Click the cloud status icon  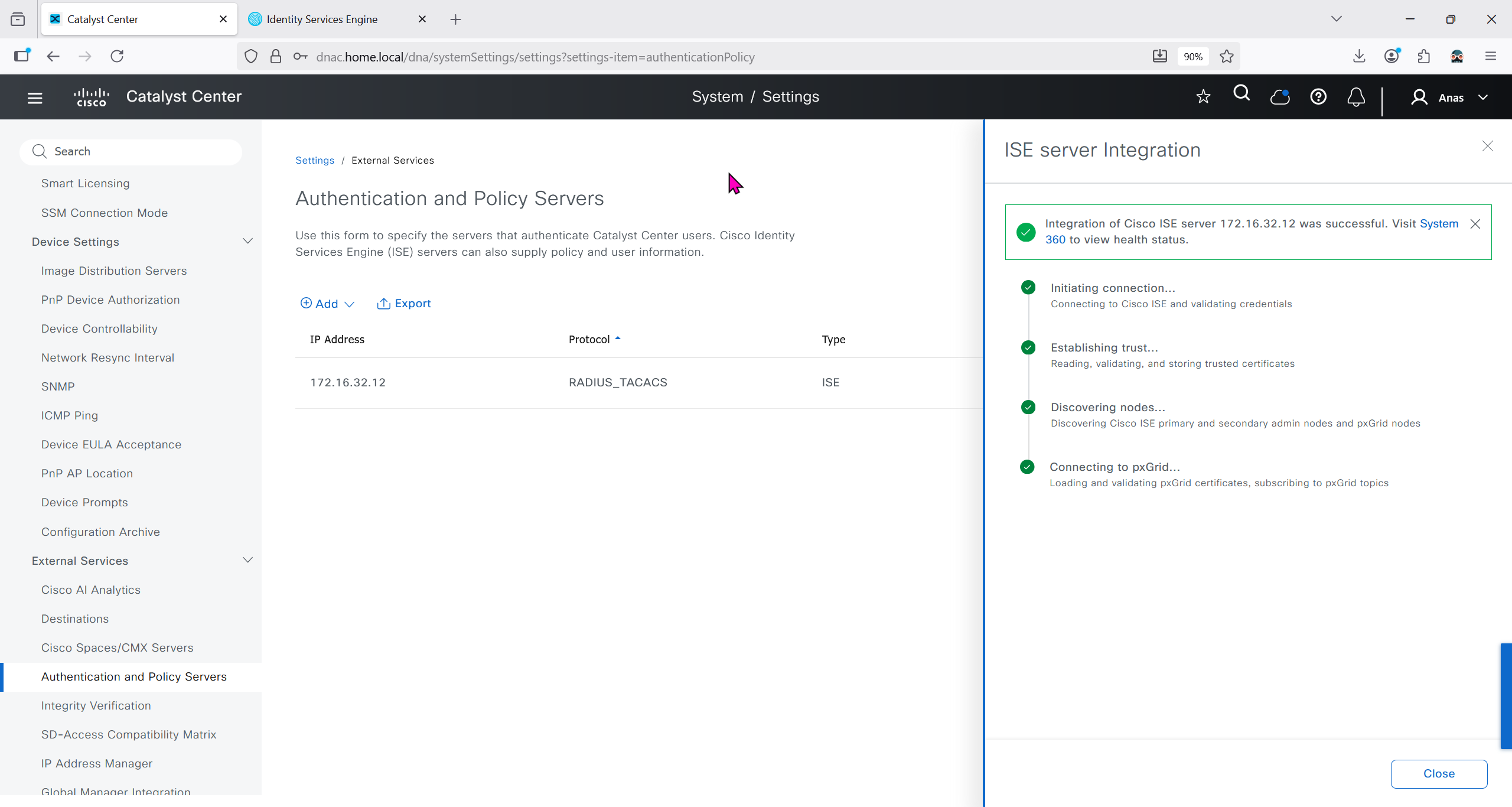(x=1280, y=97)
